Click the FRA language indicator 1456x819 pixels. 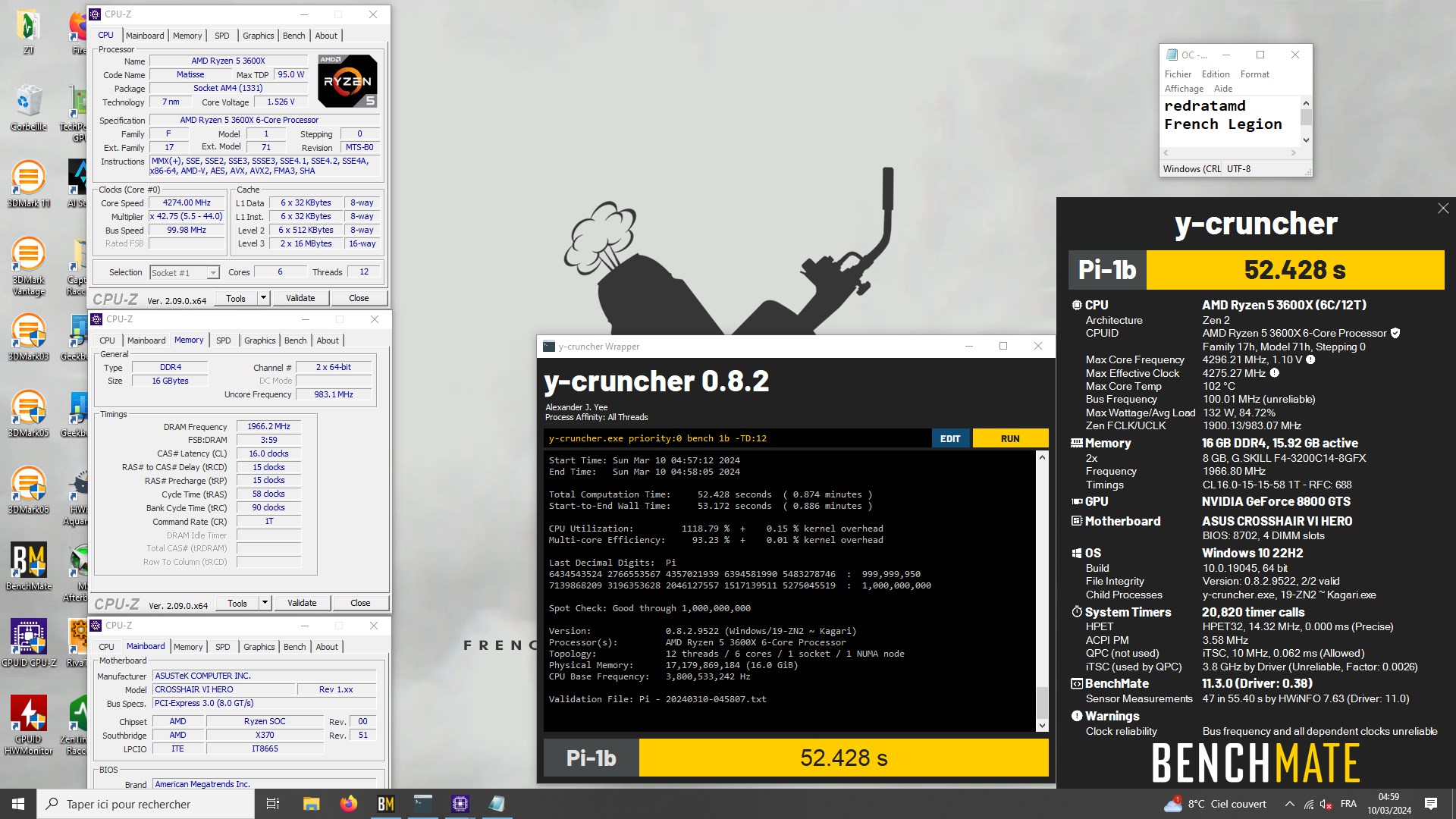tap(1348, 804)
